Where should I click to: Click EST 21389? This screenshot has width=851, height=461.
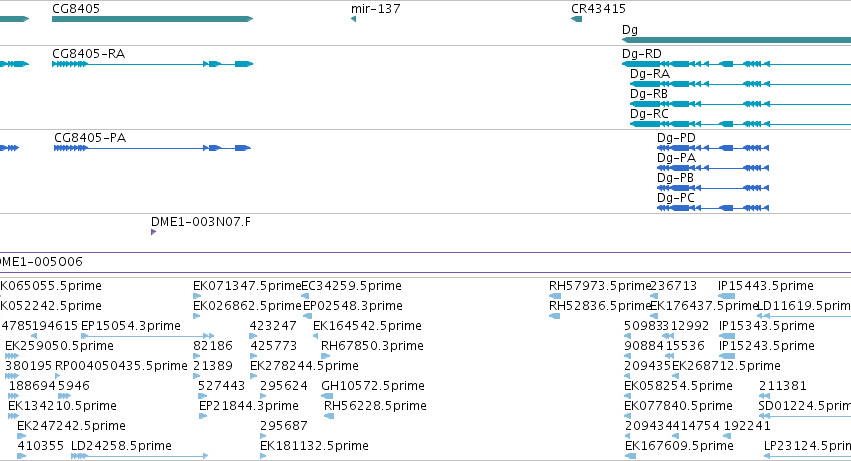(x=213, y=366)
